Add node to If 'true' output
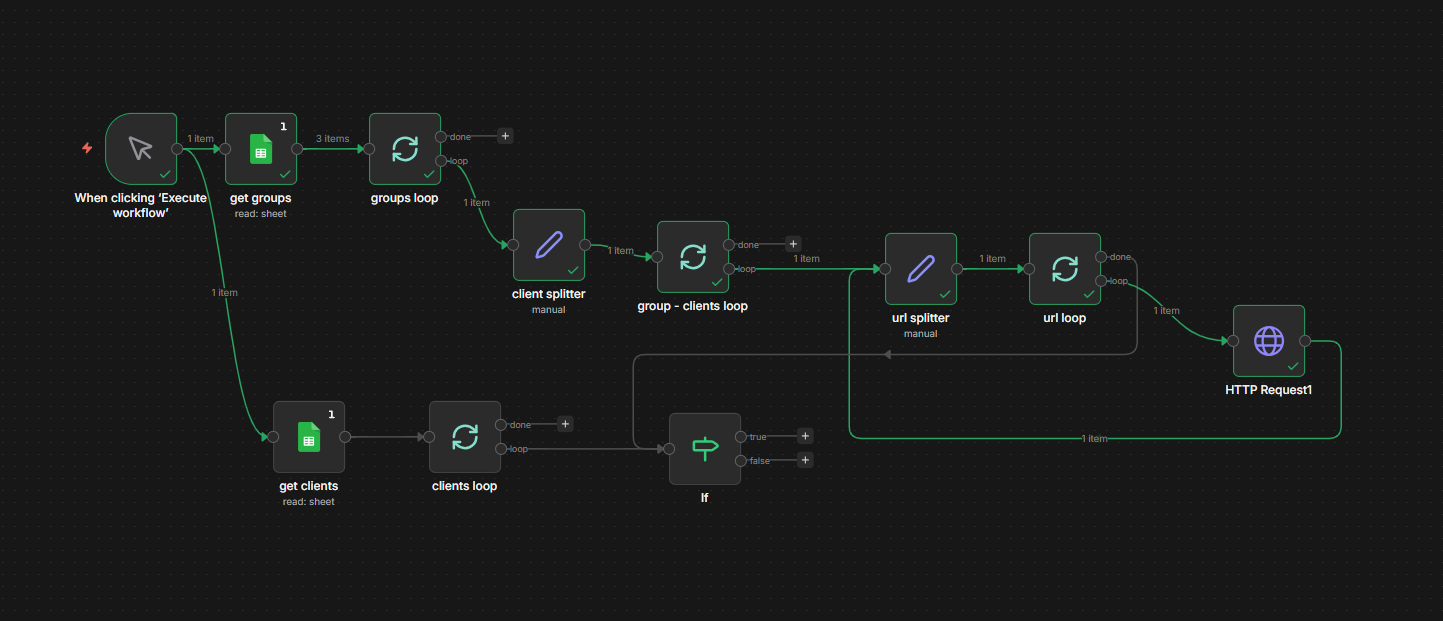This screenshot has width=1443, height=621. pyautogui.click(x=805, y=436)
